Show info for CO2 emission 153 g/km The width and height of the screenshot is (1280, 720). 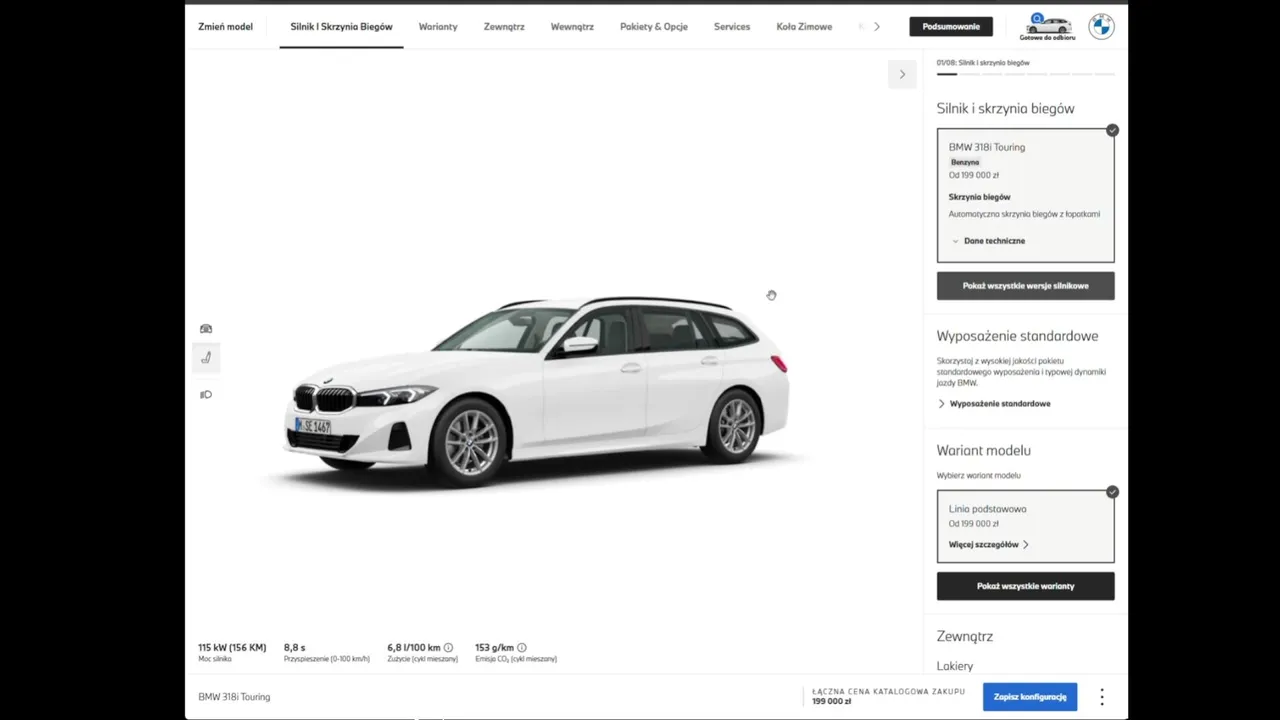tap(522, 648)
